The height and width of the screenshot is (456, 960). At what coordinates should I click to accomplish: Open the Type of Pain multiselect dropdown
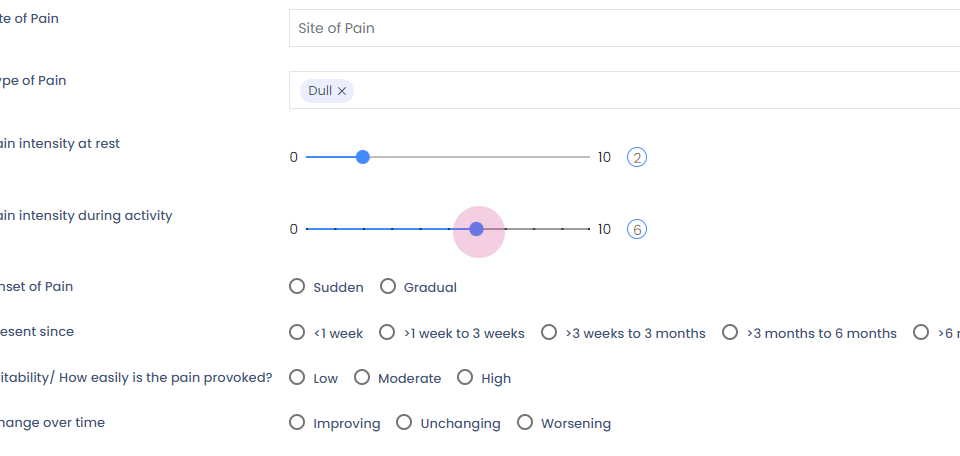coord(650,91)
